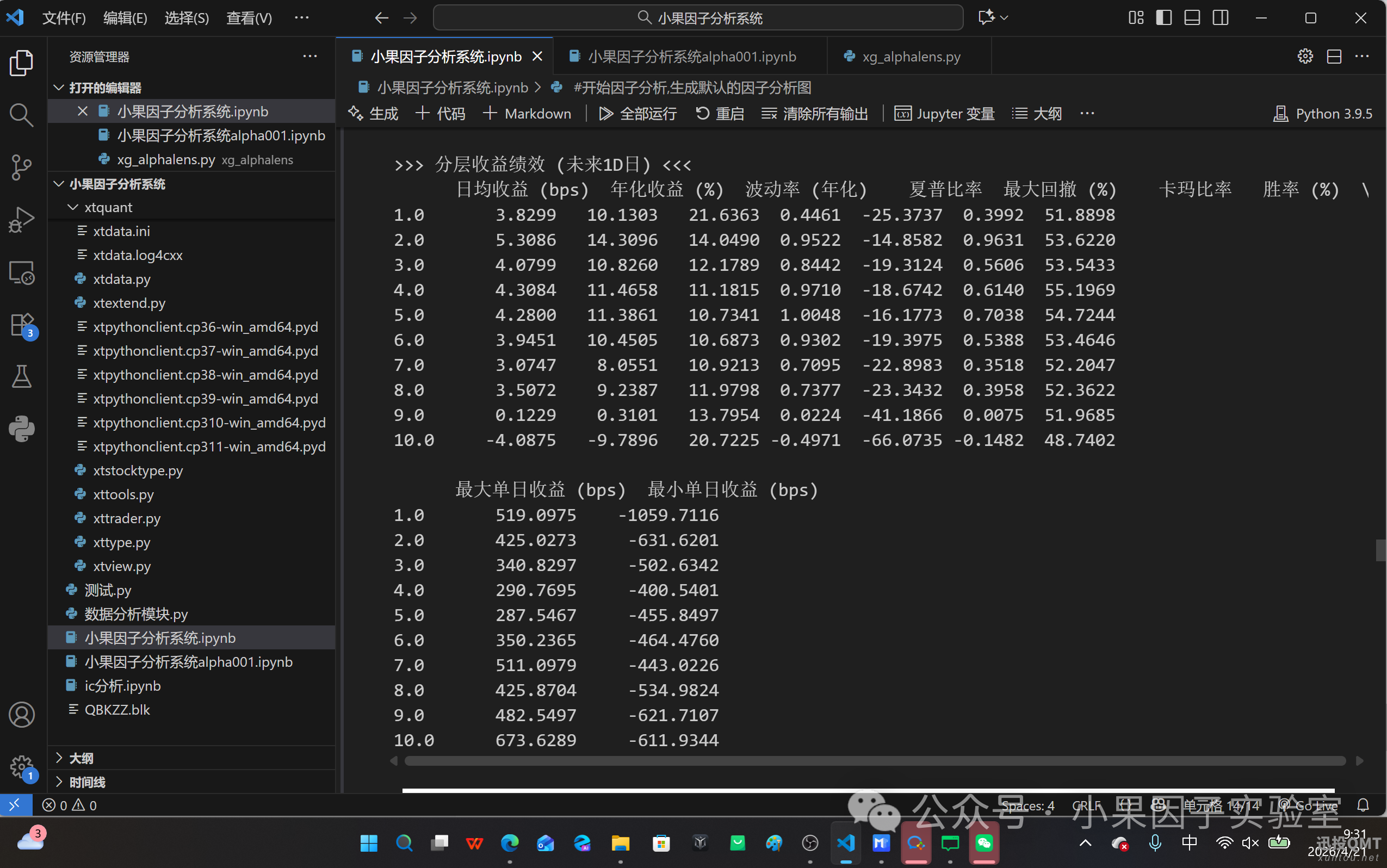Toggle the primary sidebar layout button
This screenshot has width=1387, height=868.
[x=1163, y=18]
